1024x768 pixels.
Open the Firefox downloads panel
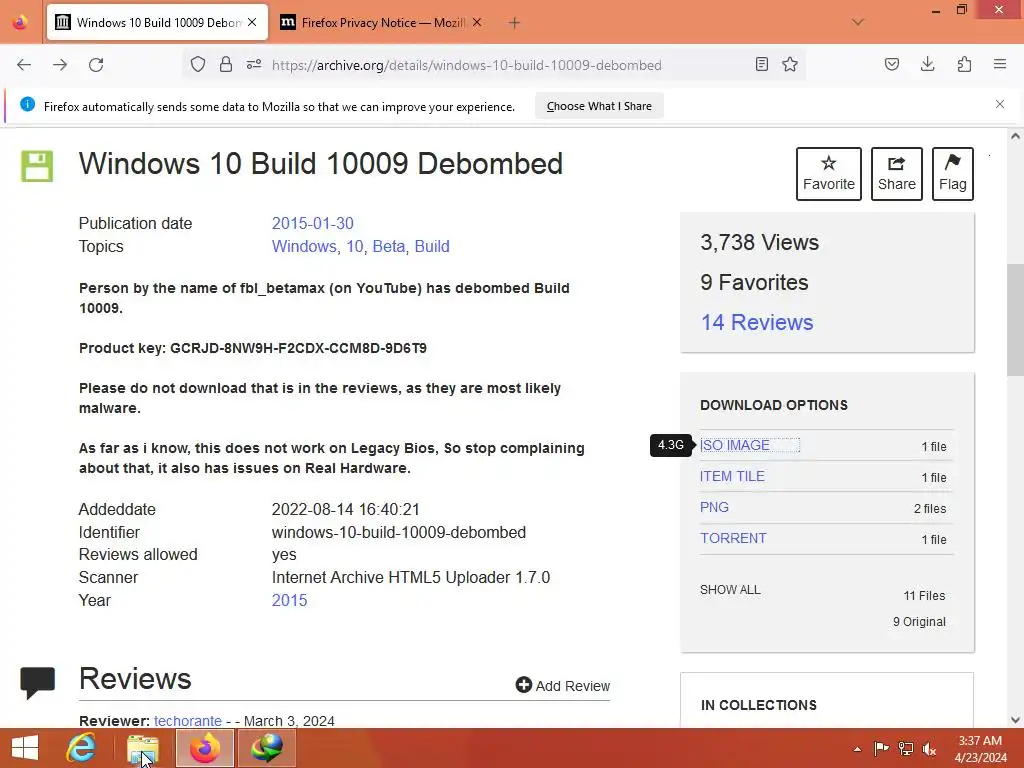pos(927,64)
